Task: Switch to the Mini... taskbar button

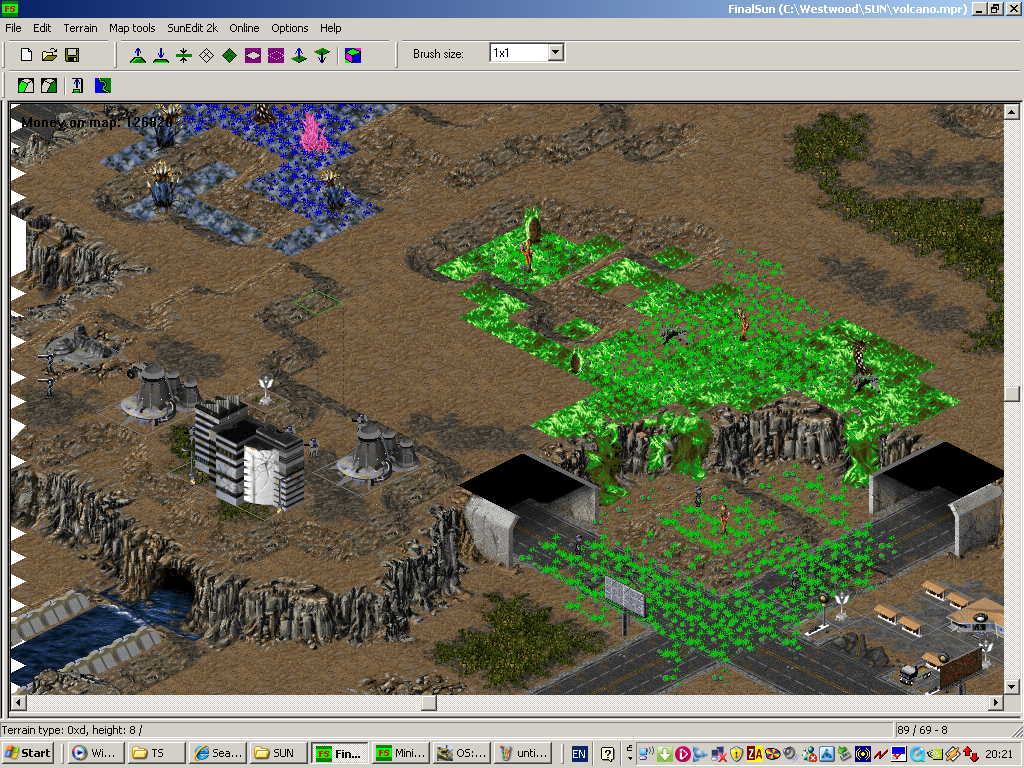Action: pyautogui.click(x=400, y=753)
